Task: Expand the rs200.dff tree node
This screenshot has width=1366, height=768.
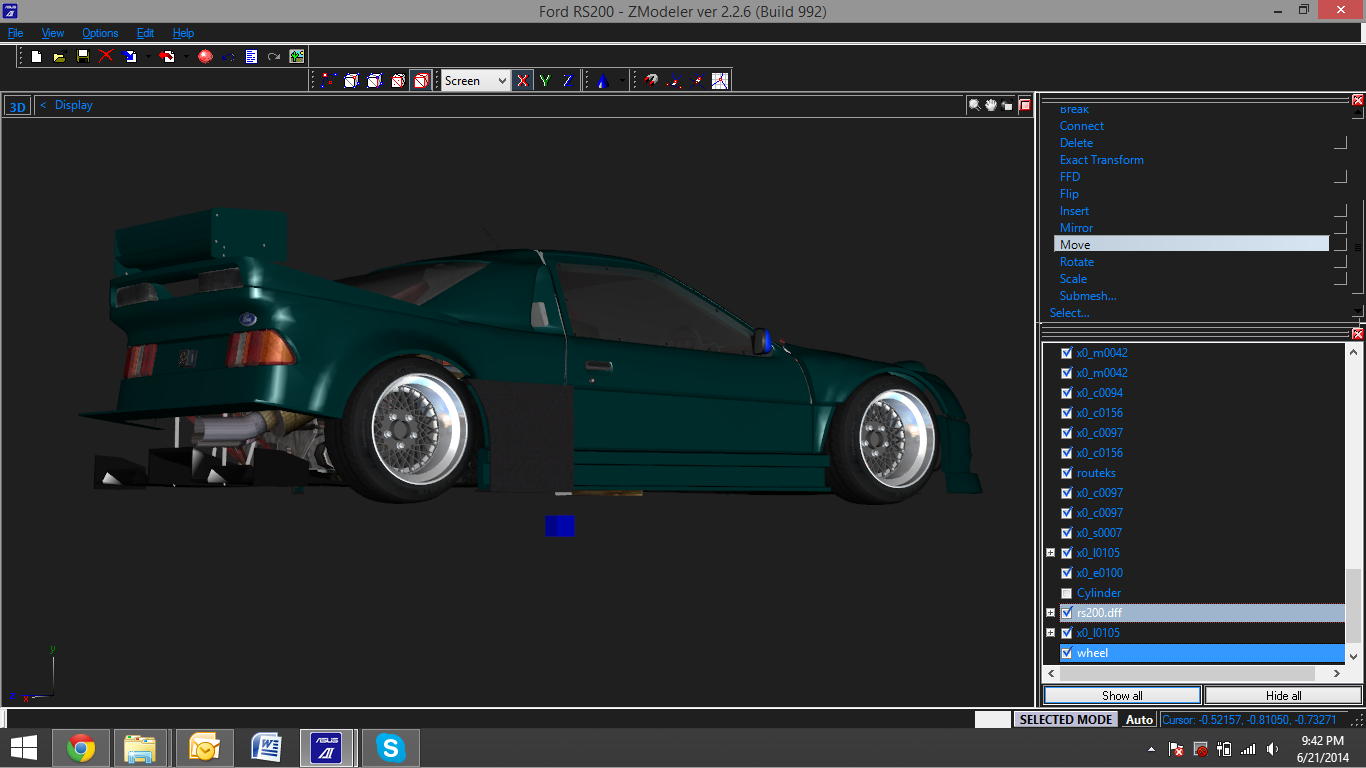Action: point(1051,613)
